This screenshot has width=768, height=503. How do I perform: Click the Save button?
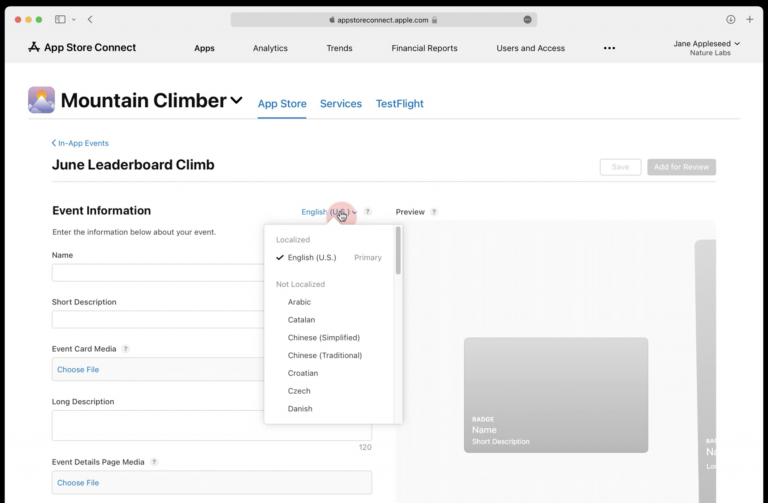pos(620,167)
